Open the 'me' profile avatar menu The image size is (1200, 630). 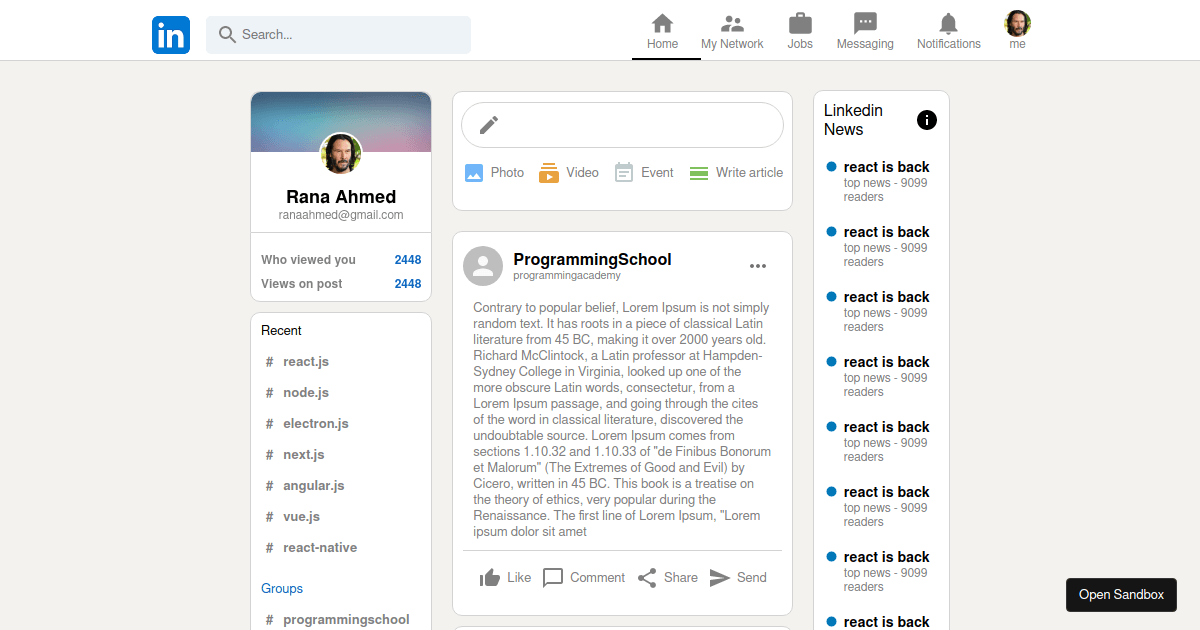(1017, 22)
